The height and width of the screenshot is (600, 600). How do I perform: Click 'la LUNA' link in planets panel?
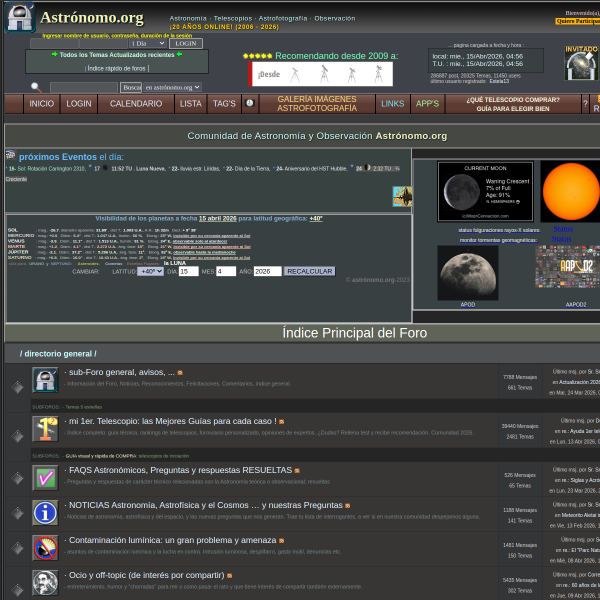coord(175,263)
